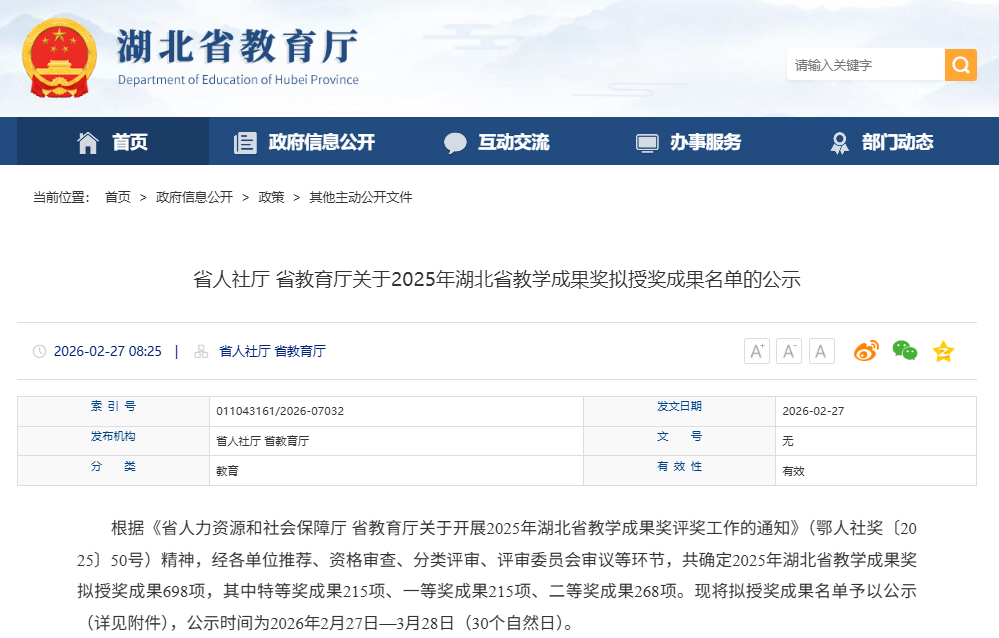Click the national emblem logo
The image size is (999, 638).
click(60, 58)
